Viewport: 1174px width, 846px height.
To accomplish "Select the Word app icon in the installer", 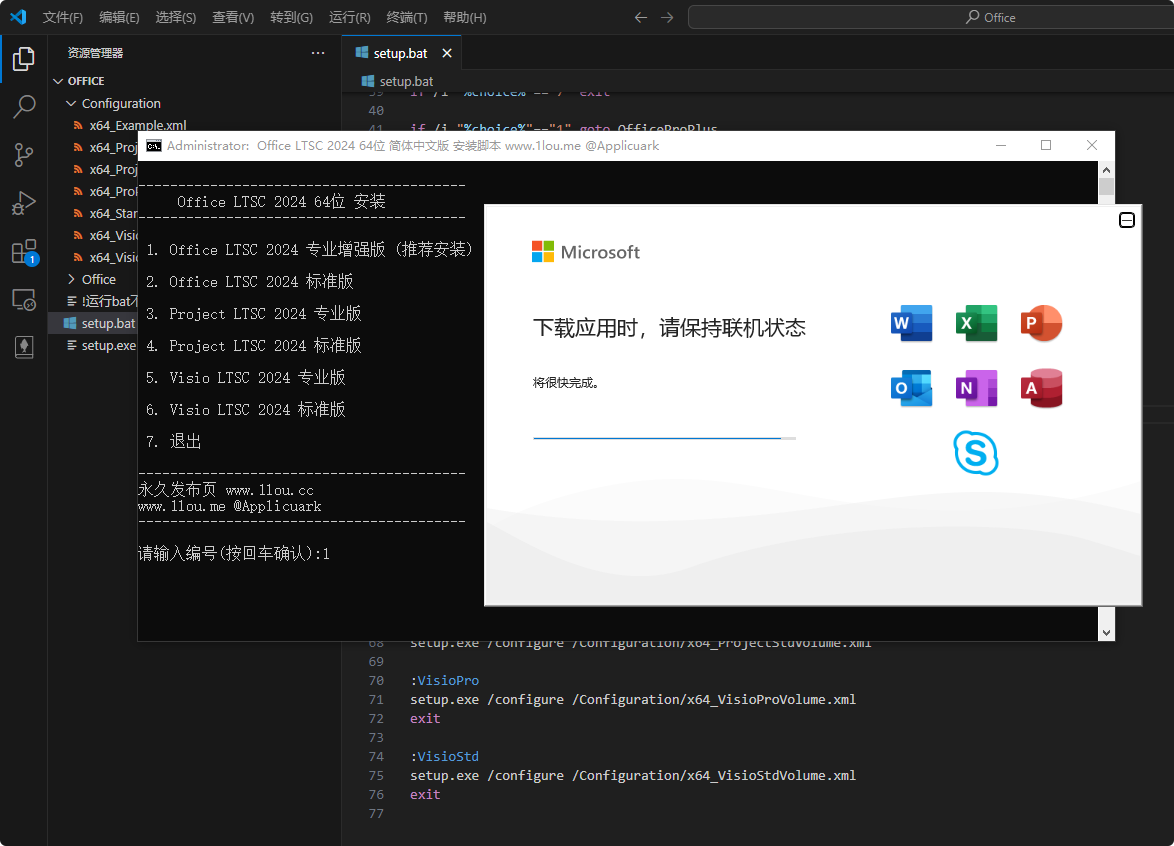I will coord(911,323).
